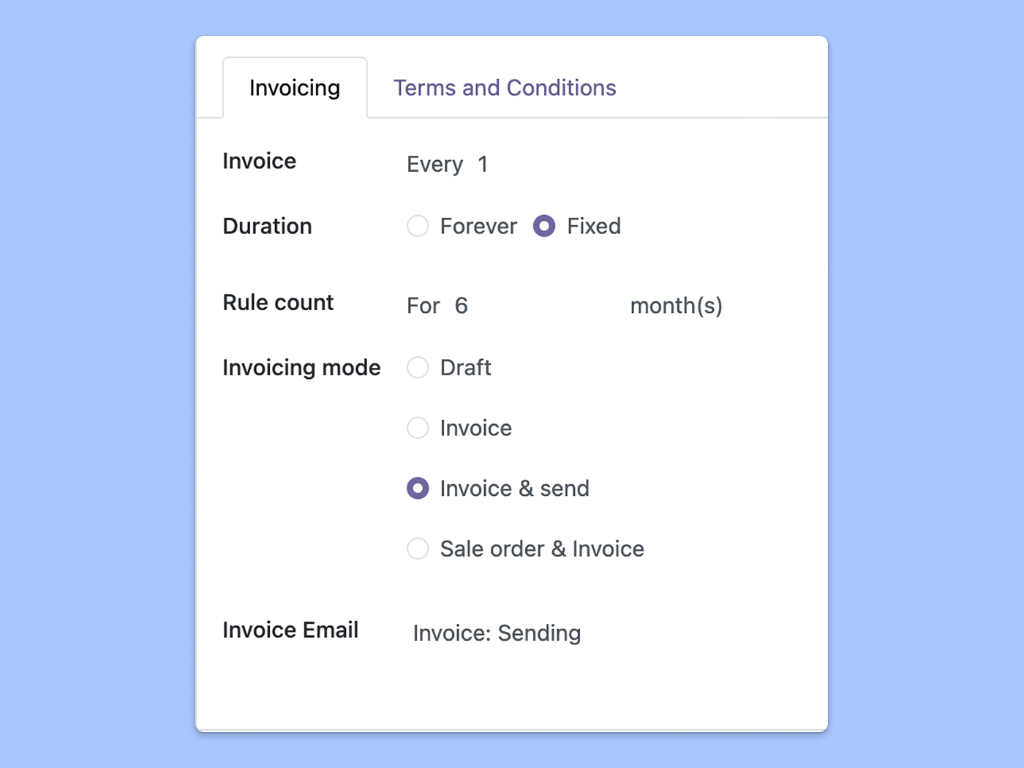Click empty tab bar right of Terms and Conditions
This screenshot has height=768, width=1024.
pos(728,88)
